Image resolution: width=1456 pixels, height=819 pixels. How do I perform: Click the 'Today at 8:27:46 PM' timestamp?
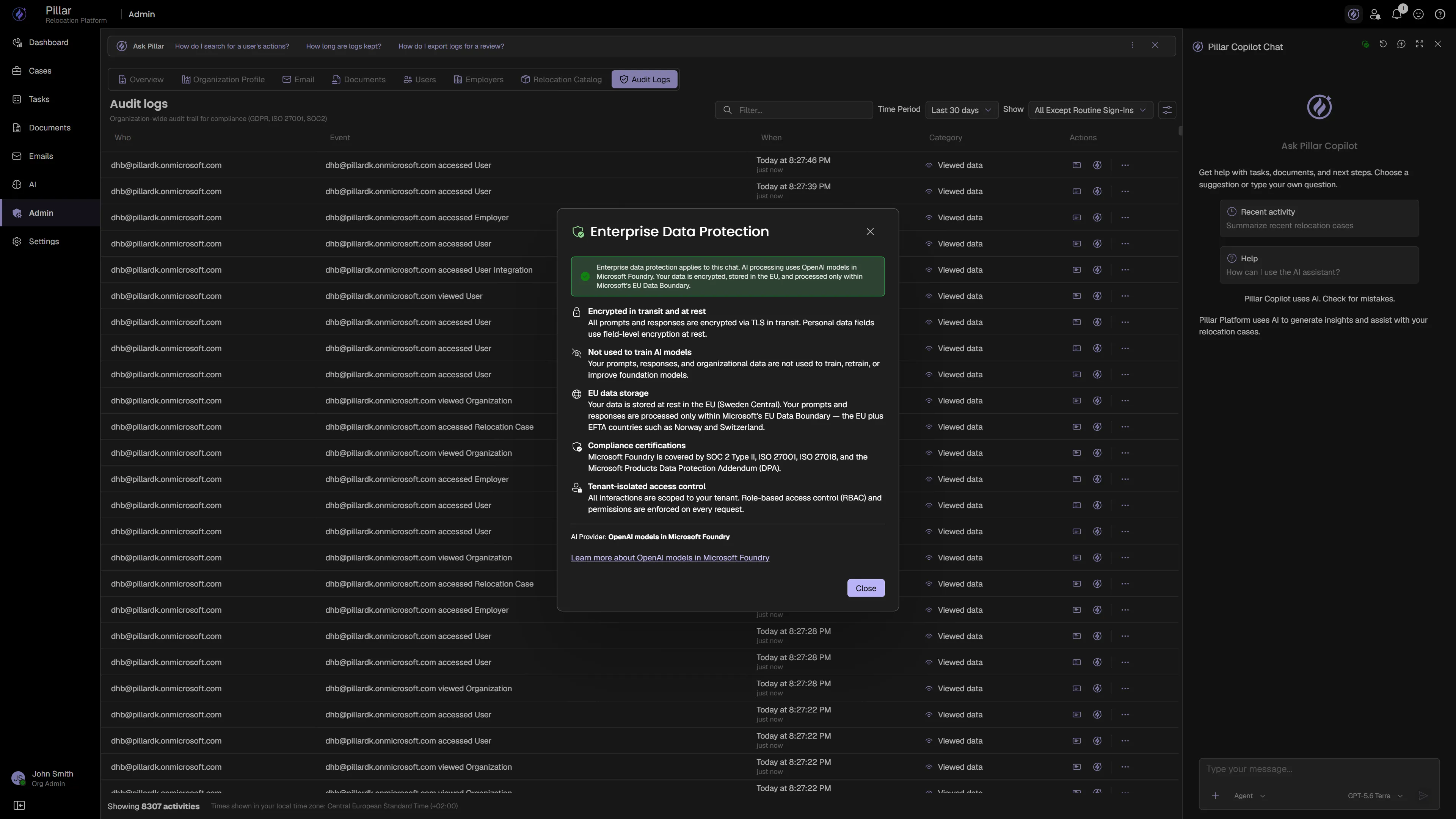[x=794, y=160]
